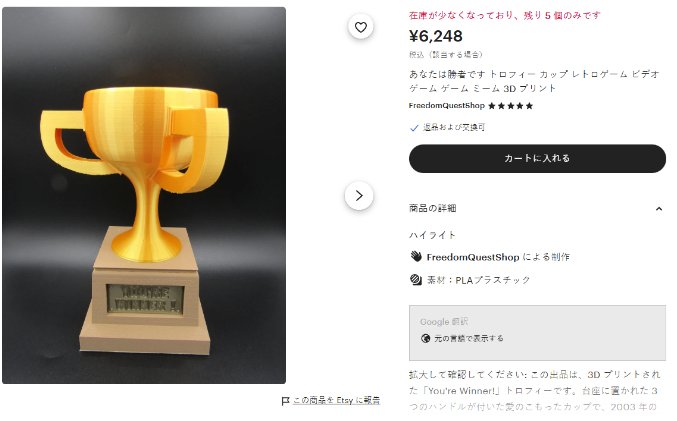Click the flag icon next to report link
Viewport: 677px width, 421px height.
coord(285,401)
